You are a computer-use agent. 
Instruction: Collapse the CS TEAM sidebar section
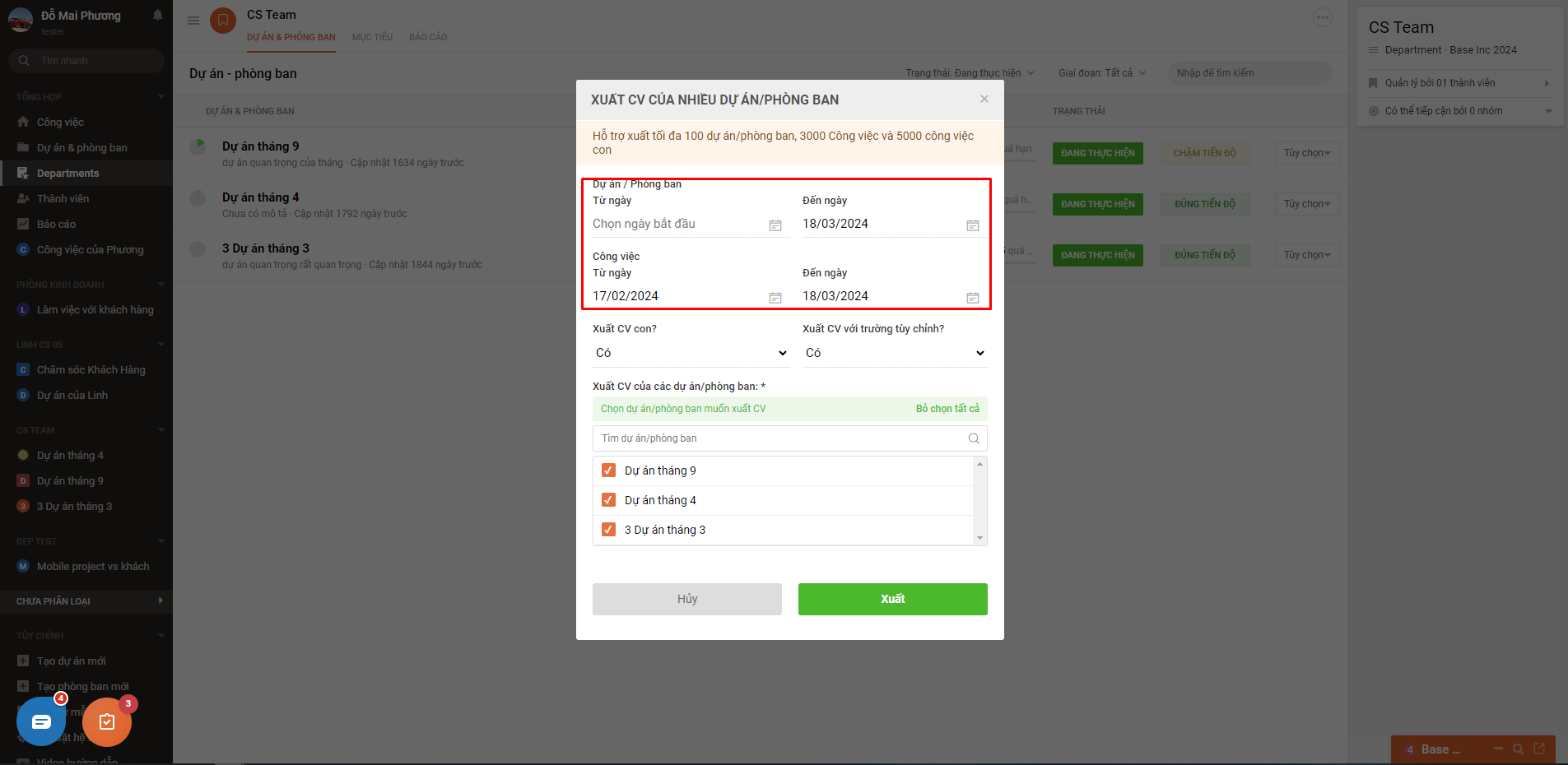pyautogui.click(x=161, y=429)
